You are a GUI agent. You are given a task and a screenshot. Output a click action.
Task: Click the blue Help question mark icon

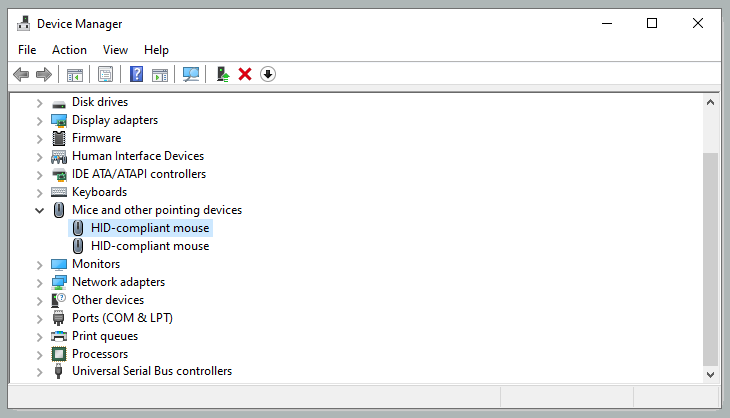(x=136, y=74)
